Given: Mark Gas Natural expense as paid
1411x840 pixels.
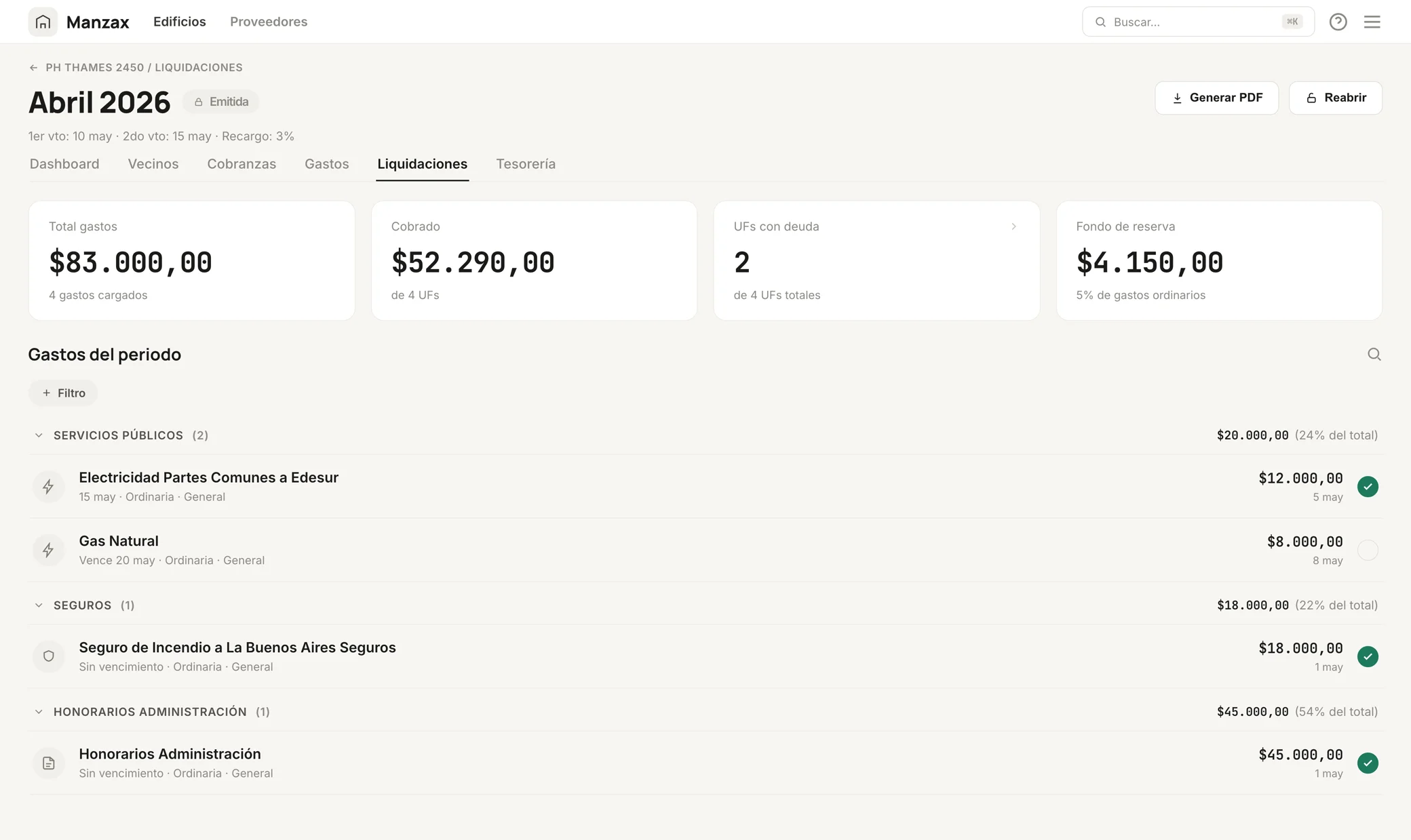Looking at the screenshot, I should point(1368,550).
